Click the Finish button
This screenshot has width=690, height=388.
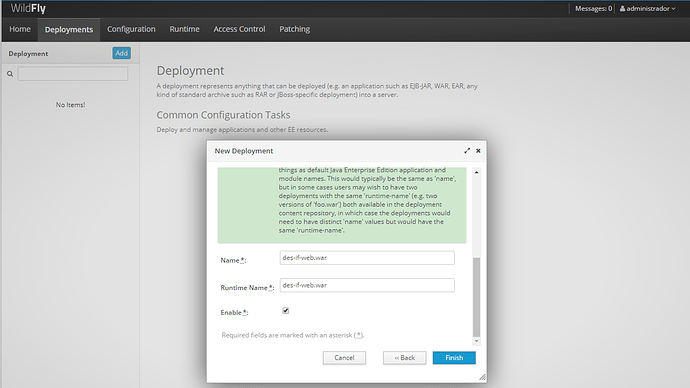(454, 358)
